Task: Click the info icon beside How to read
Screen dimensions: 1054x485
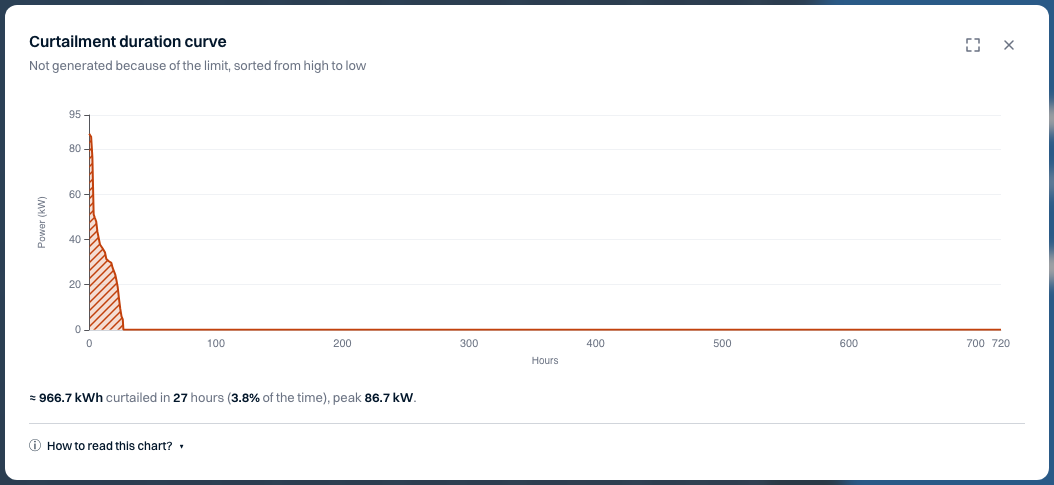Action: click(35, 445)
